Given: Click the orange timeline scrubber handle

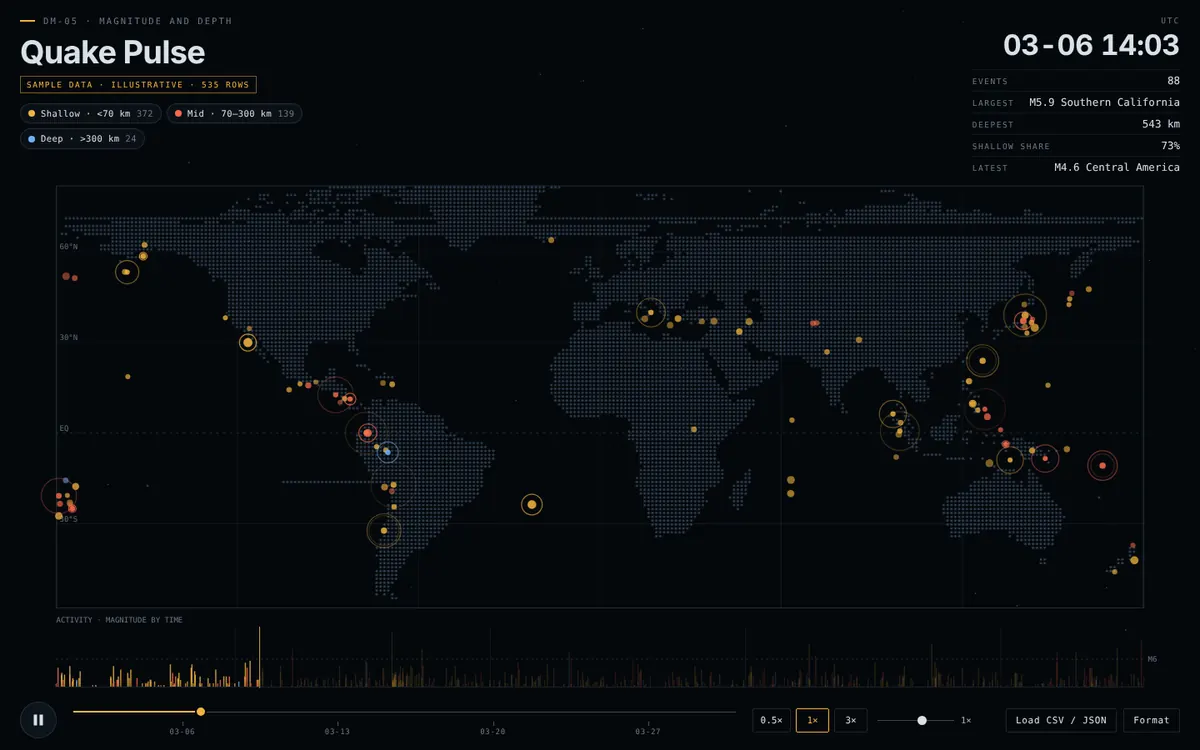Looking at the screenshot, I should click(201, 712).
